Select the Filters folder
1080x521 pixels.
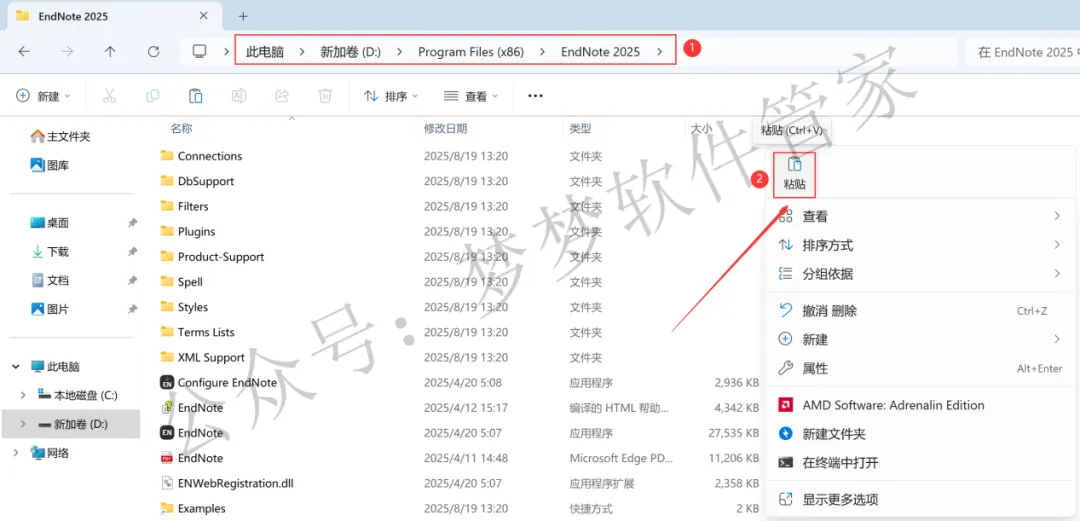tap(193, 206)
